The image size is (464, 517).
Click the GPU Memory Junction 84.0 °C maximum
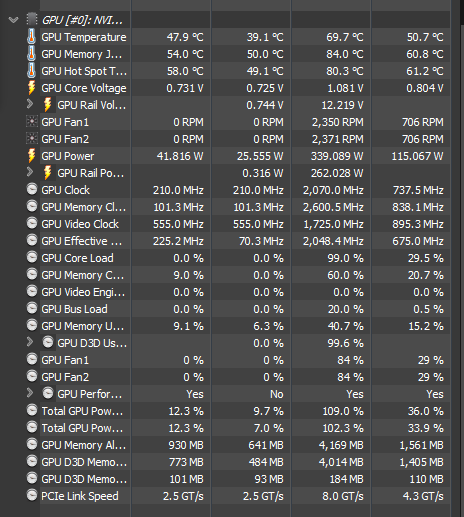[344, 54]
